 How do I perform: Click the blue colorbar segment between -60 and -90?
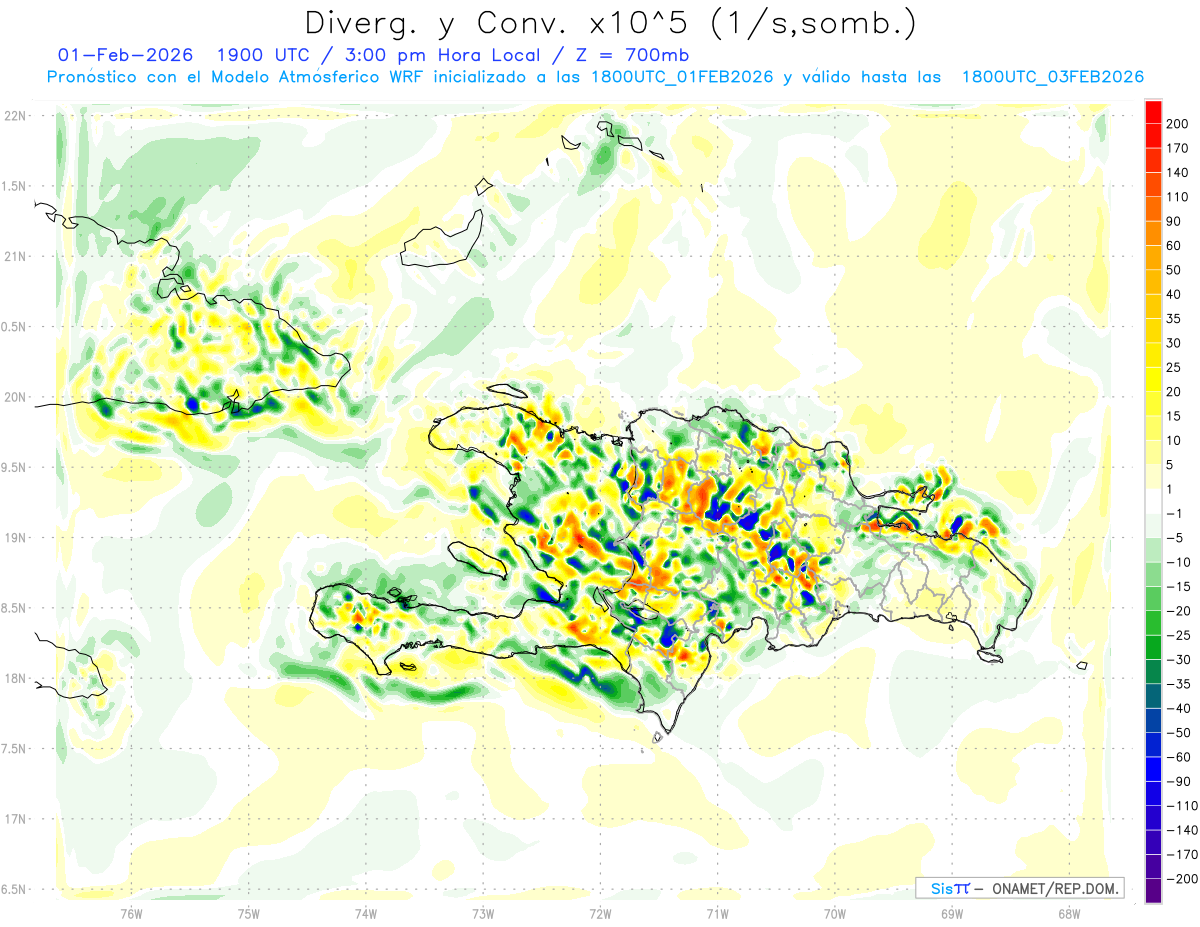[1153, 770]
